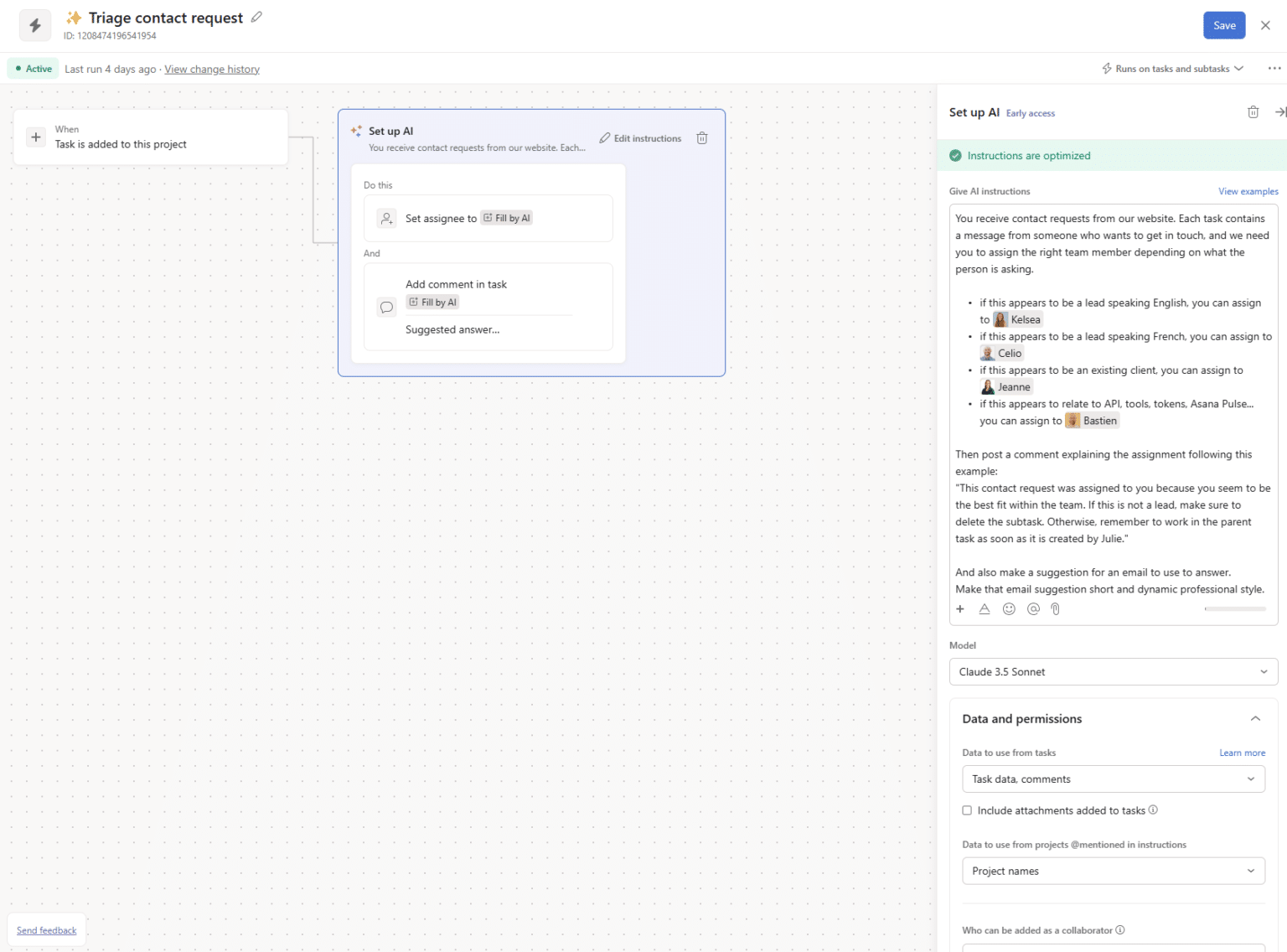
Task: Delete the Set up AI action via trash icon
Action: 702,137
